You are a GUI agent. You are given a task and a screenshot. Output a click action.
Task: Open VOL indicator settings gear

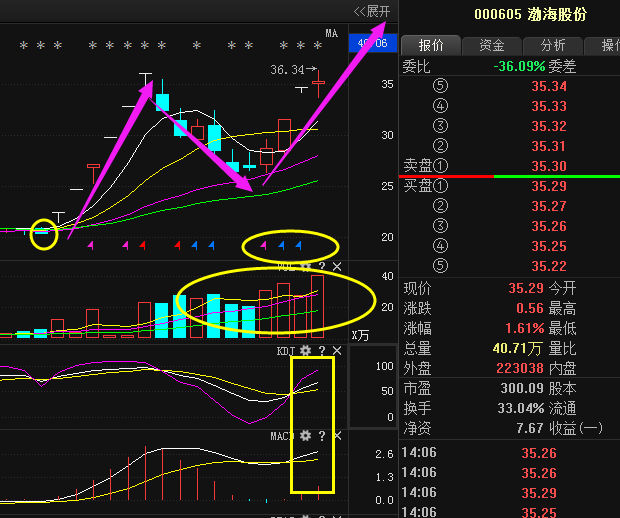306,267
